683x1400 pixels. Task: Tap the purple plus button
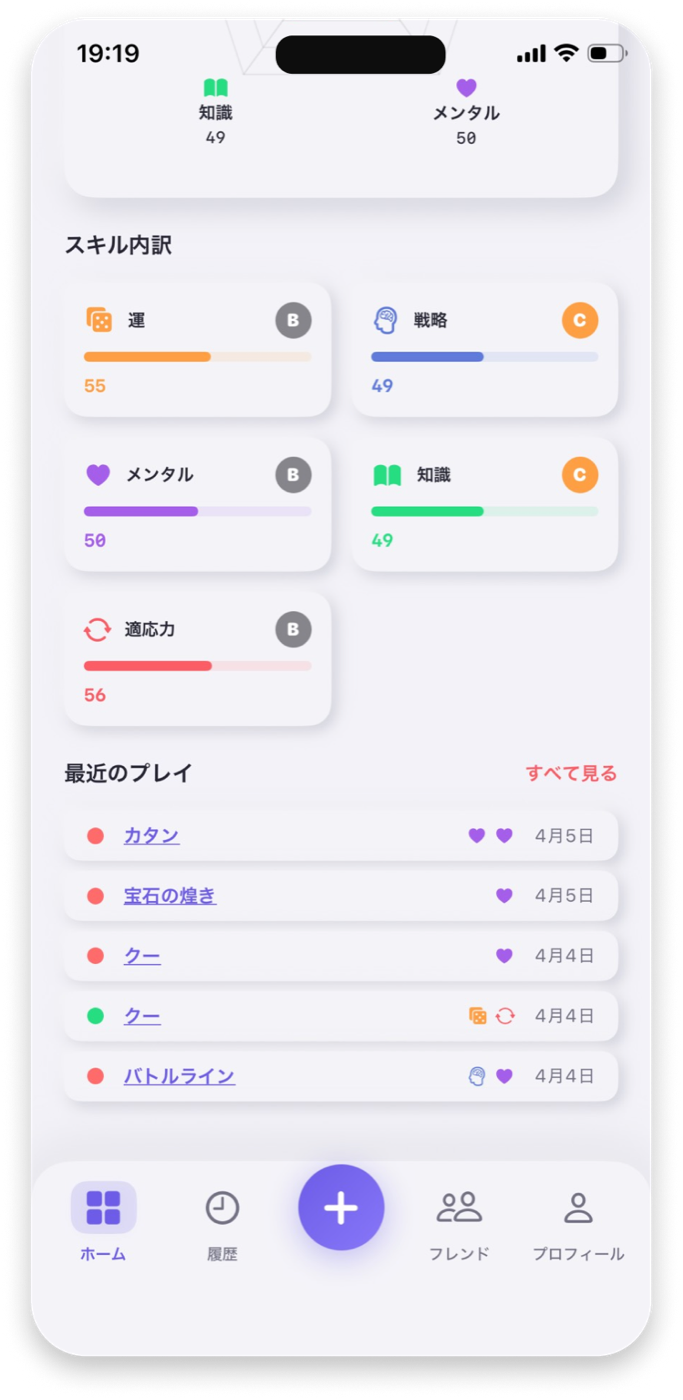(x=341, y=1207)
